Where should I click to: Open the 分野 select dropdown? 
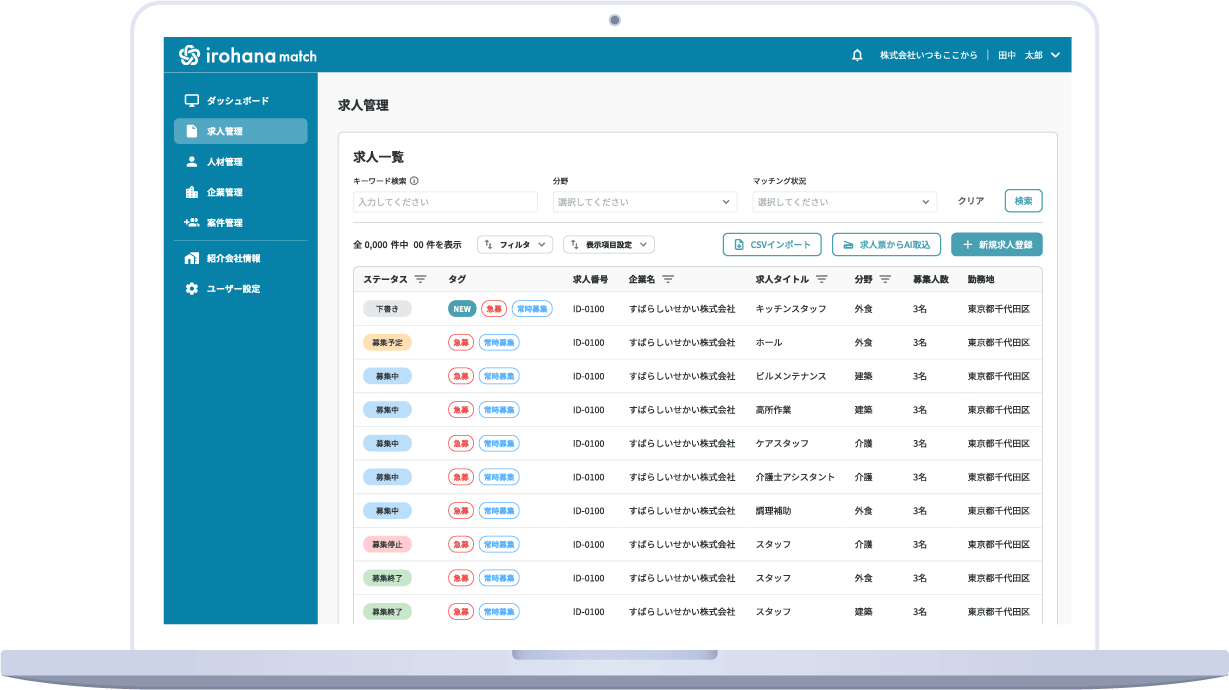tap(645, 202)
